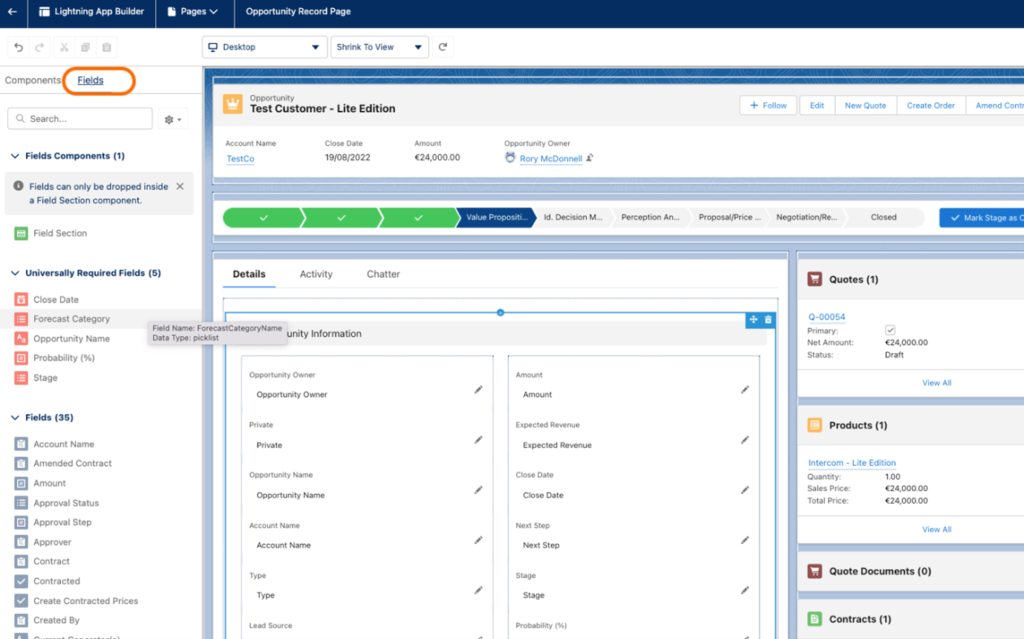Screen dimensions: 1024x639
Task: Click View All under Products
Action: tap(936, 529)
